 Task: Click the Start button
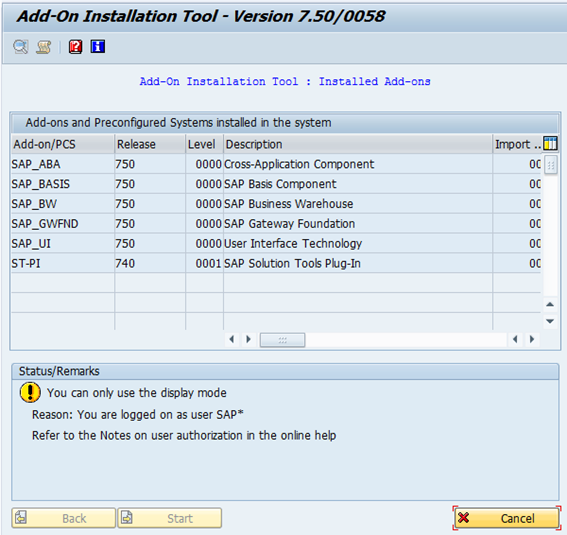[x=170, y=518]
